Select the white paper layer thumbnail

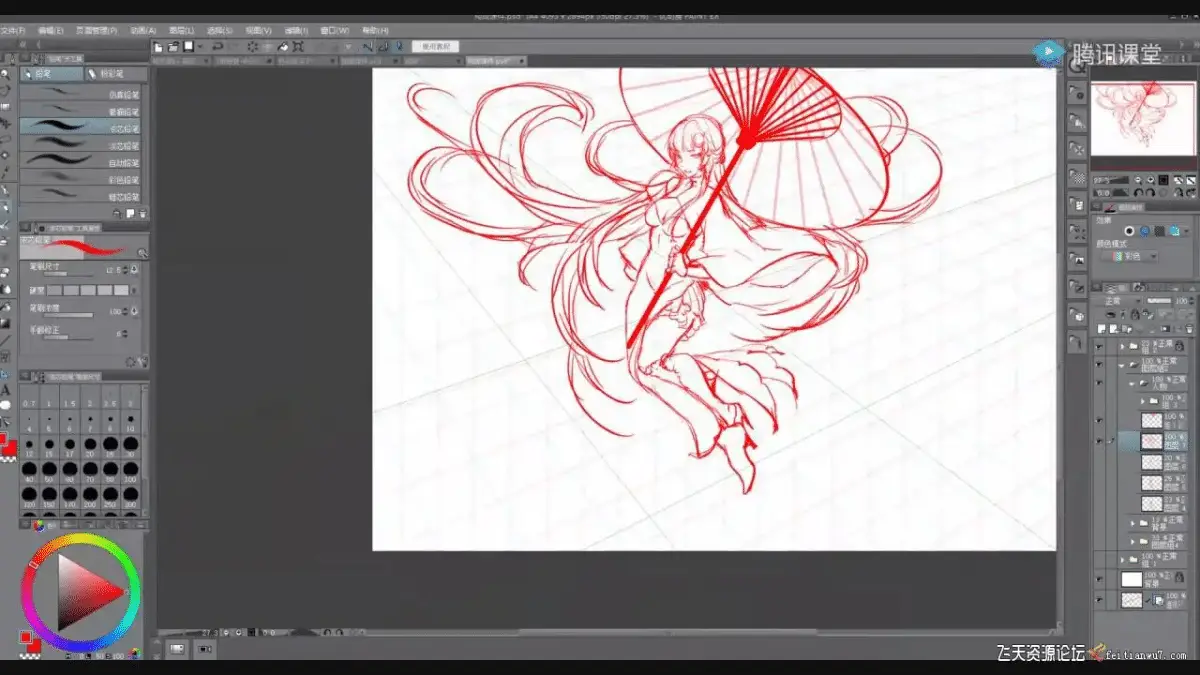click(1131, 579)
